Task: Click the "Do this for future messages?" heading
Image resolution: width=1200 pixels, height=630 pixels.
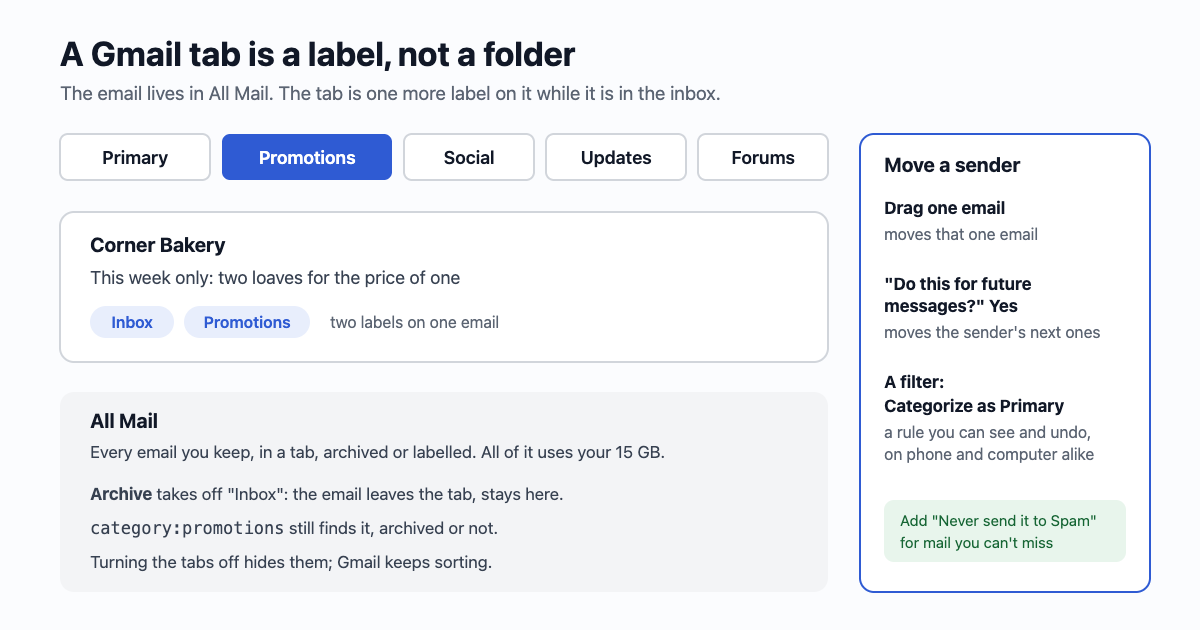Action: click(x=958, y=295)
